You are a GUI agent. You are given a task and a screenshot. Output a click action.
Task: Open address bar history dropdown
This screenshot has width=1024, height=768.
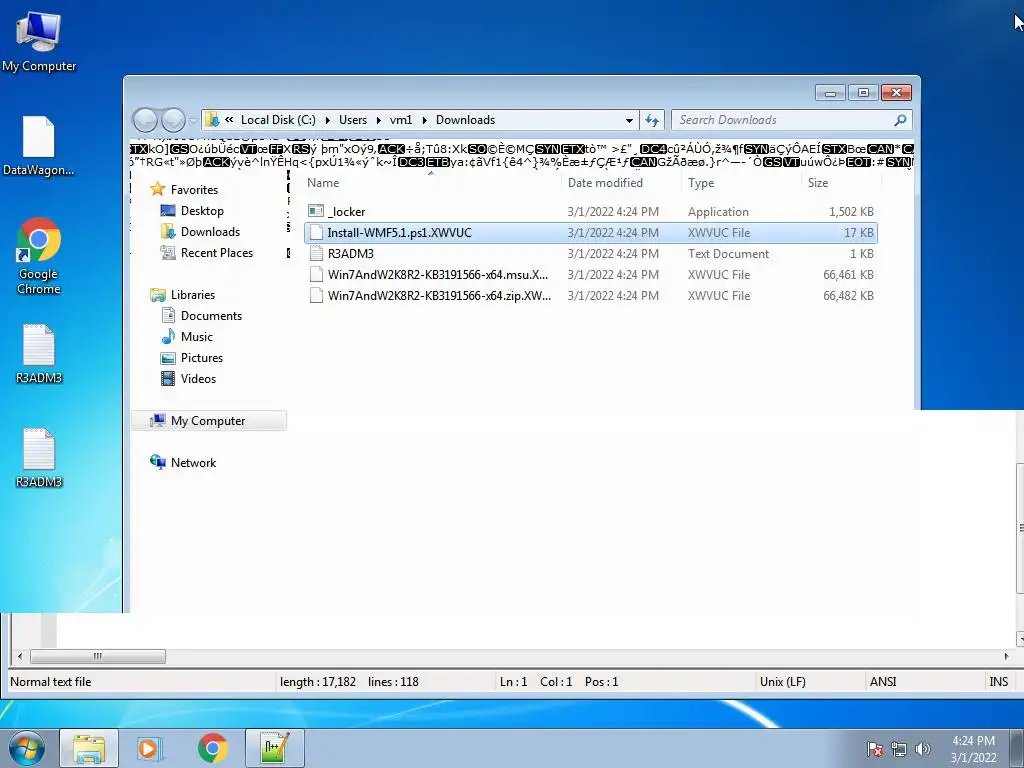(629, 120)
